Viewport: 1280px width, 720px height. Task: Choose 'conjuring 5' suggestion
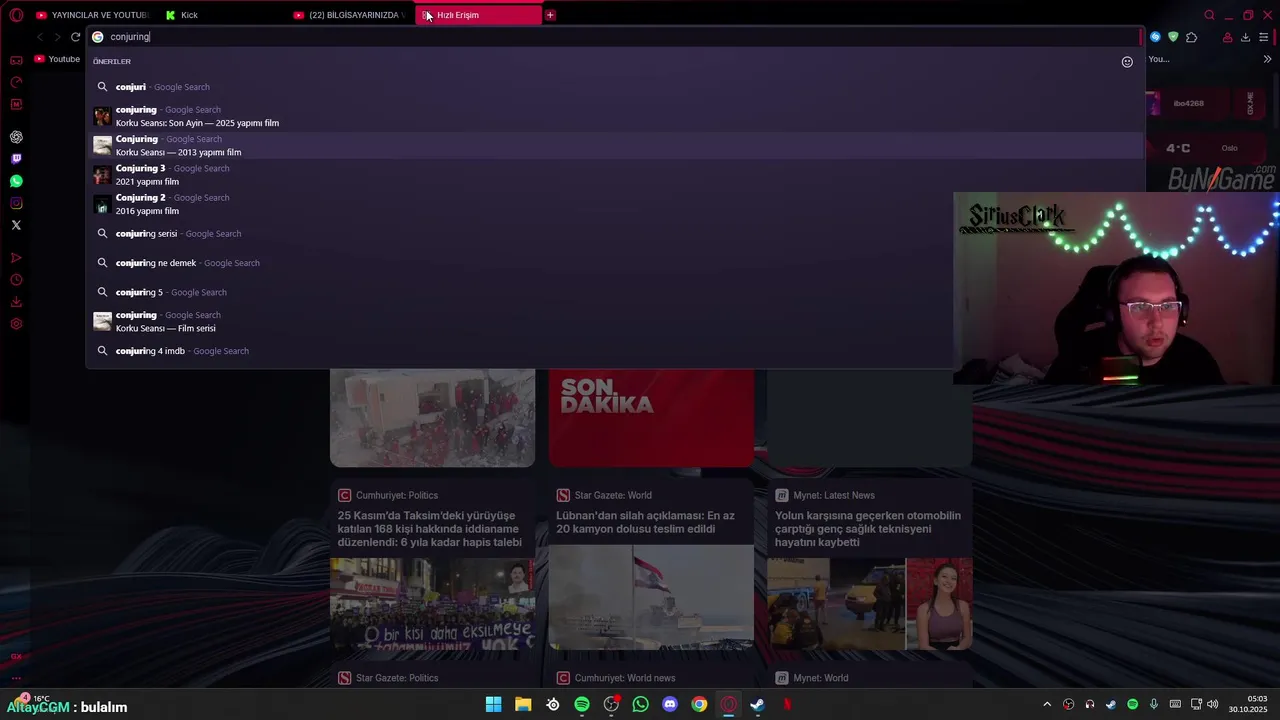(x=614, y=292)
